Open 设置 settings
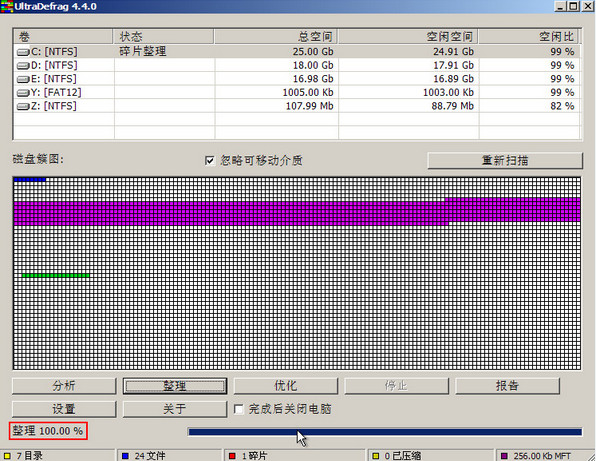The height and width of the screenshot is (461, 596). coord(64,409)
